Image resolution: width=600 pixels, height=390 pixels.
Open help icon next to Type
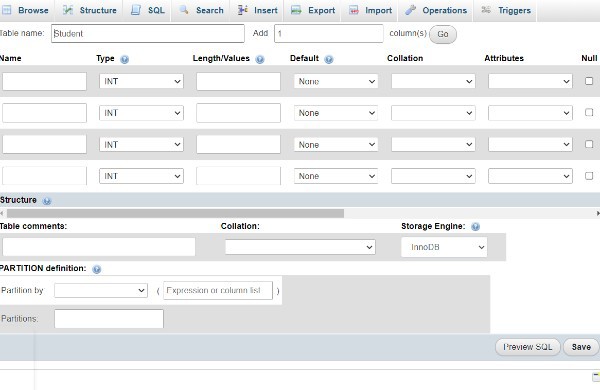point(124,59)
